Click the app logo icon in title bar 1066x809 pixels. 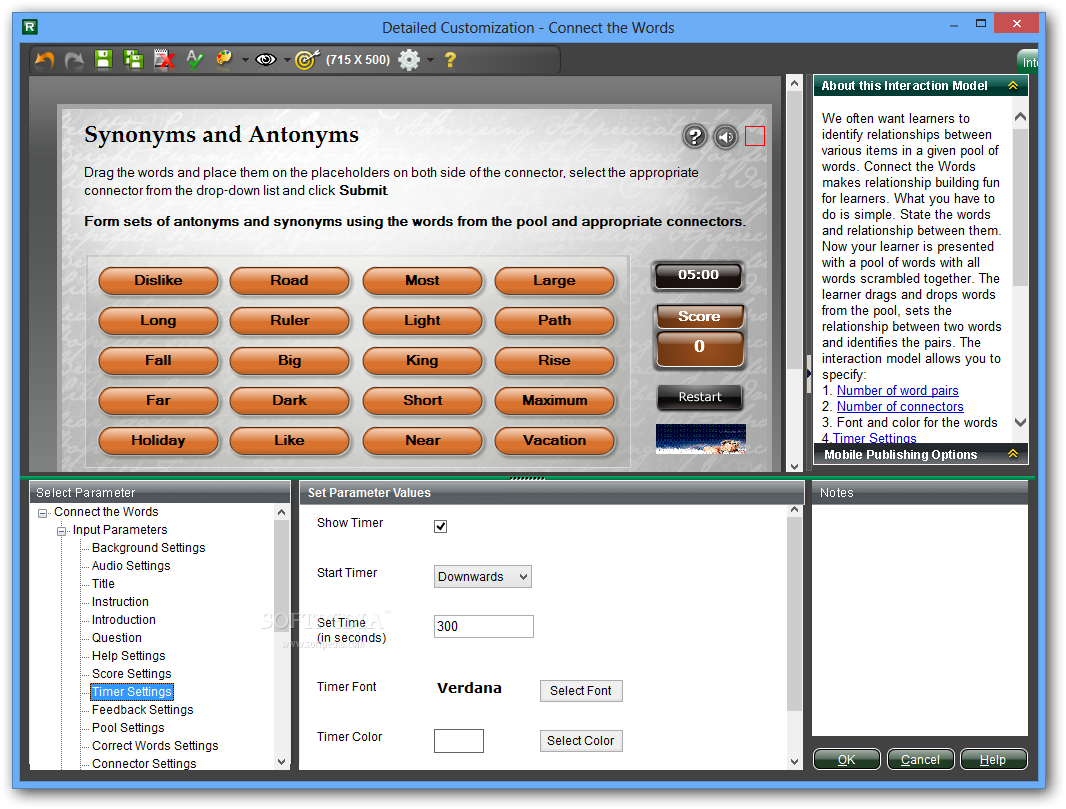click(x=29, y=27)
